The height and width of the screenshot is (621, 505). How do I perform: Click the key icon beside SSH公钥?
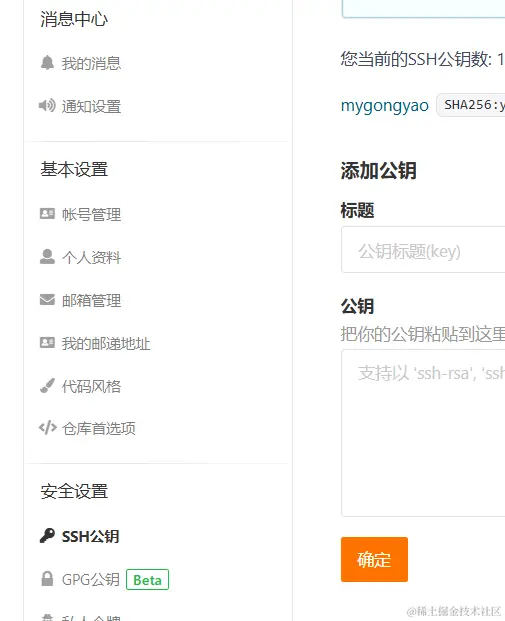47,536
